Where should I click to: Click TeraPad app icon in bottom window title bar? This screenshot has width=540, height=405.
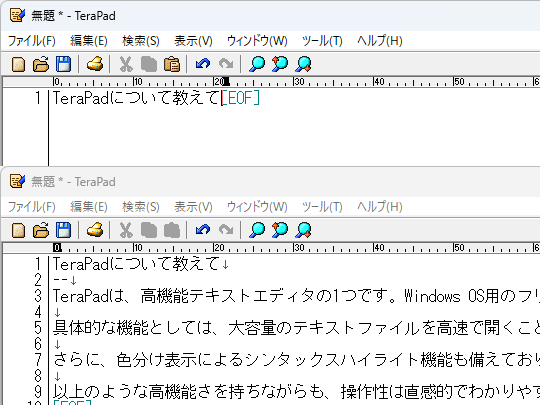coord(17,181)
